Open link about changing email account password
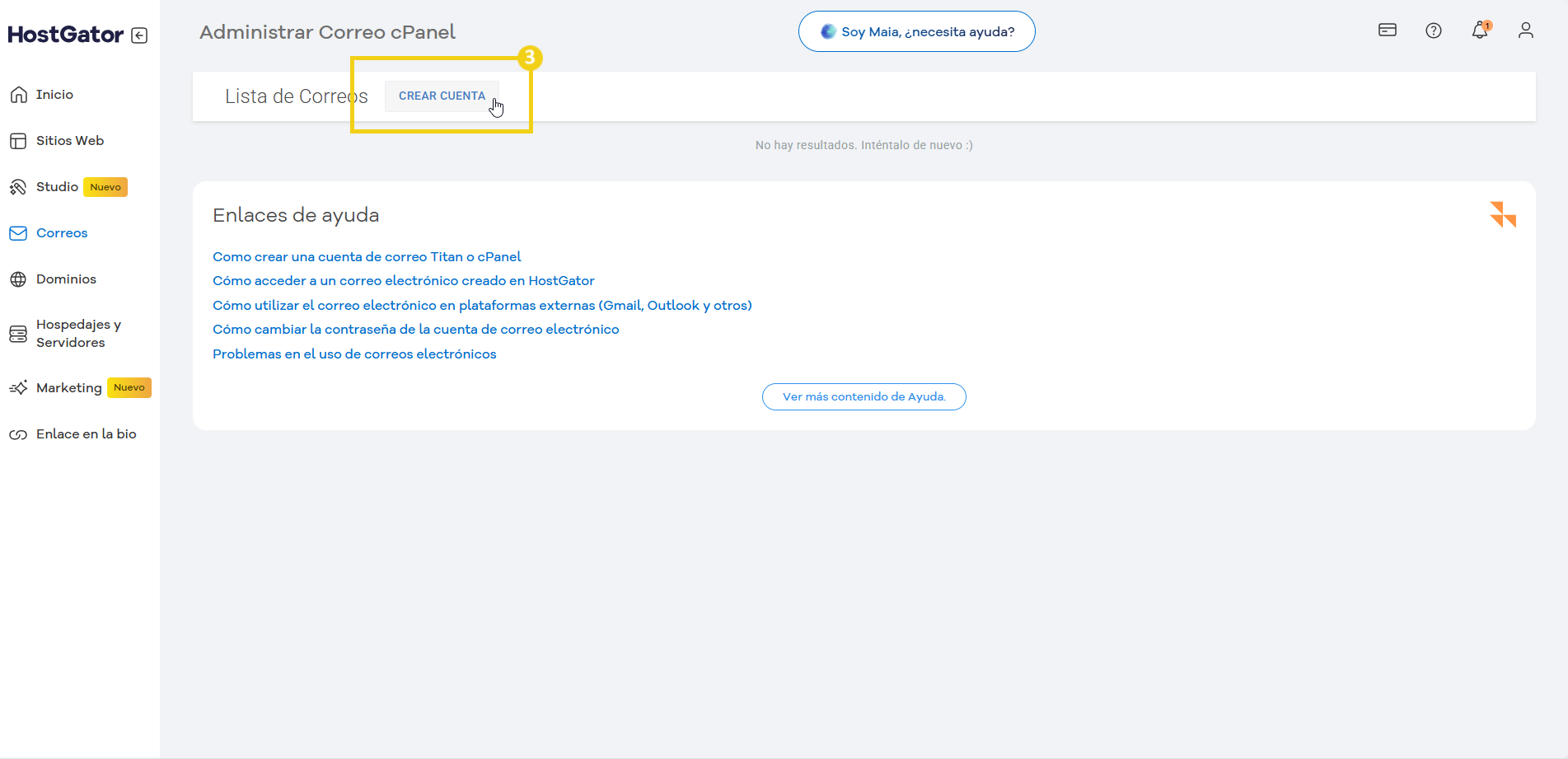Screen dimensions: 1568x759 pyautogui.click(x=415, y=330)
